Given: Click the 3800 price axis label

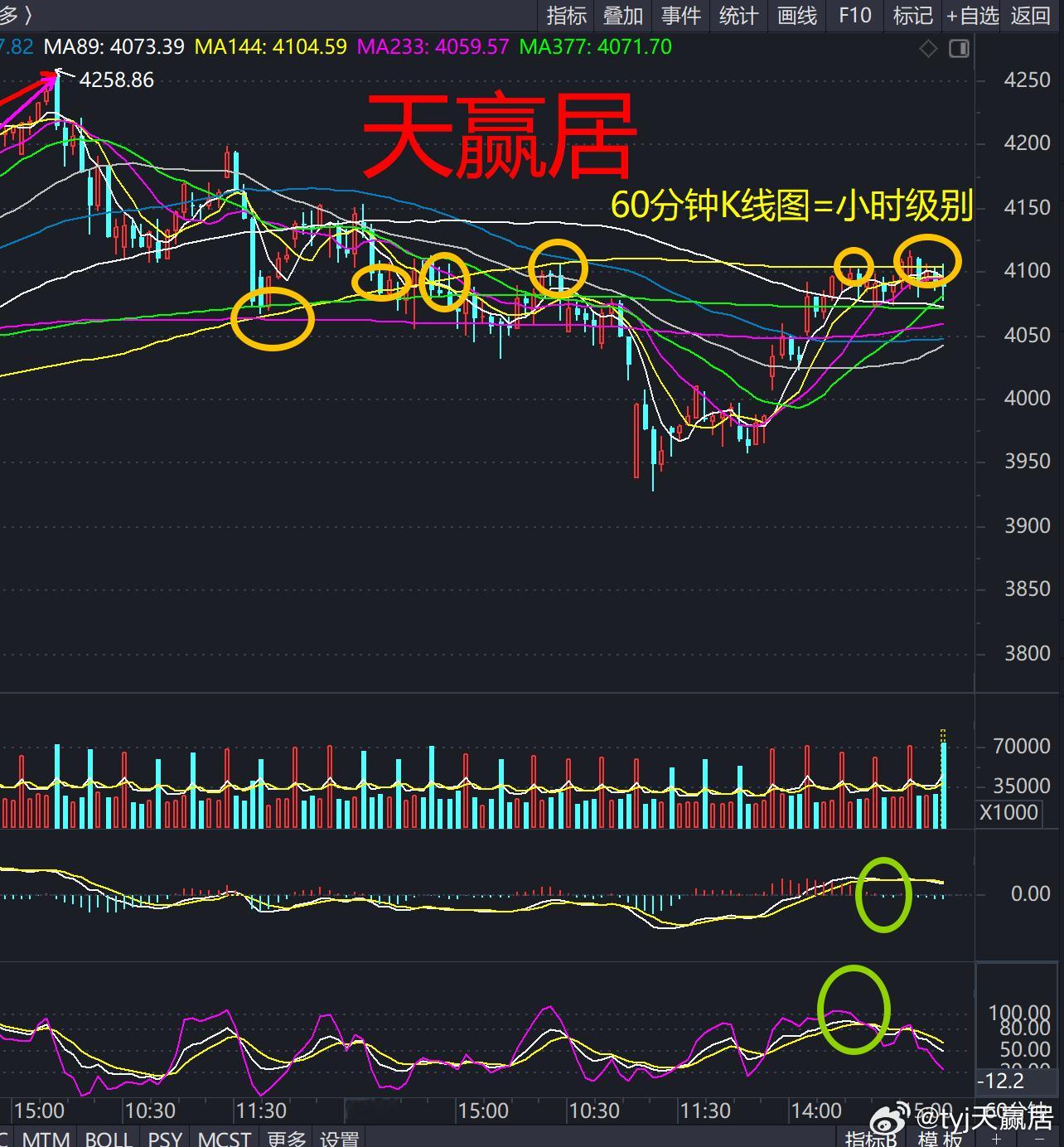Looking at the screenshot, I should 1027,653.
